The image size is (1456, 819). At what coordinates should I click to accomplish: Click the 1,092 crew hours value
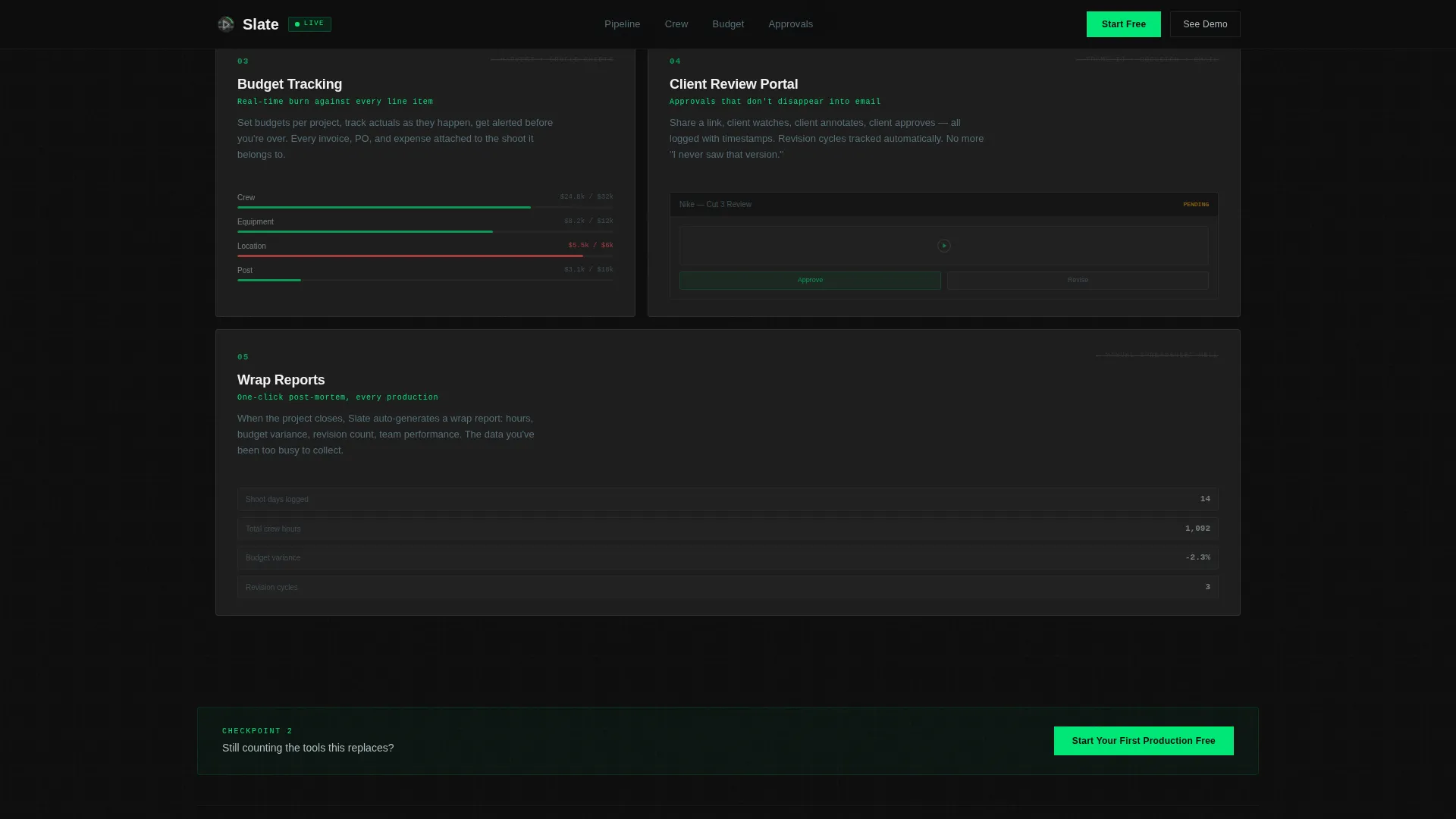(1197, 529)
